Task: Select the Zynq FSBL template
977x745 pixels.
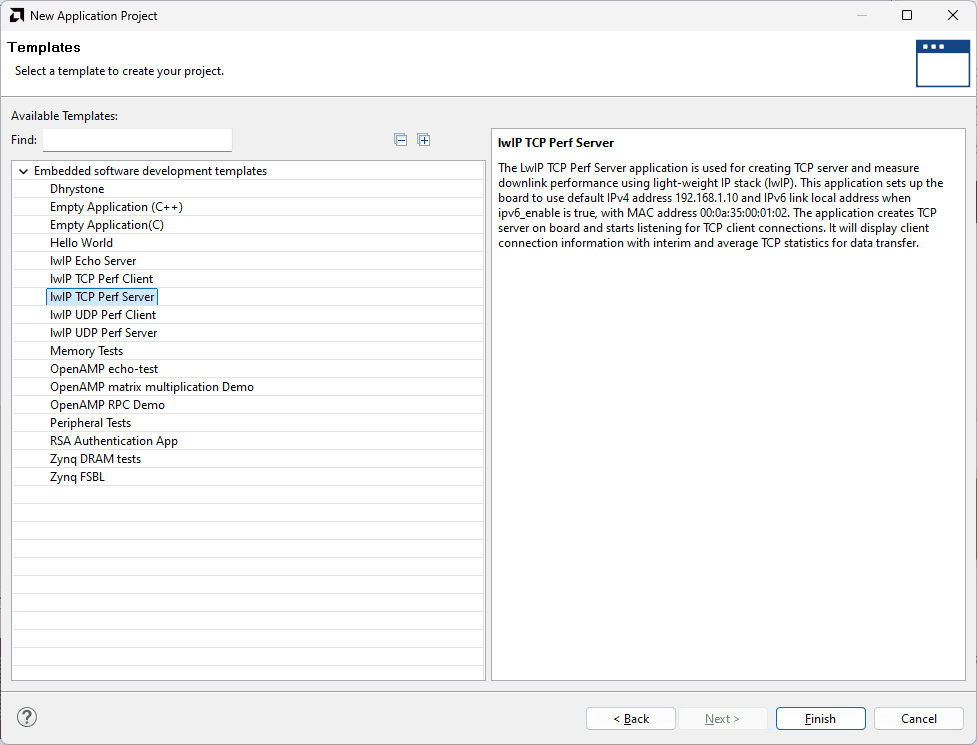Action: coord(77,477)
